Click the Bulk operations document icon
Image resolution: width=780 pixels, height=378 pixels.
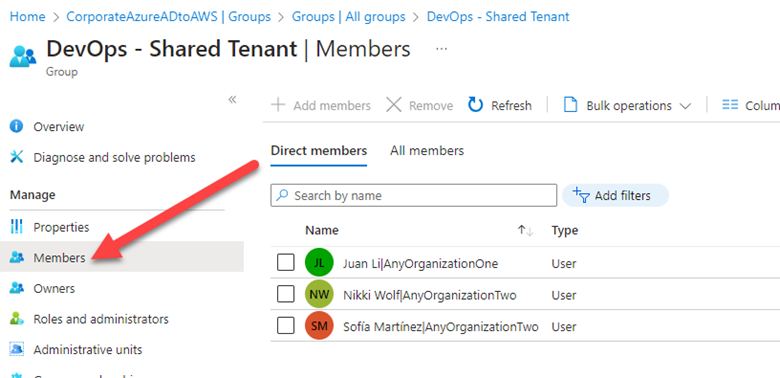click(570, 105)
